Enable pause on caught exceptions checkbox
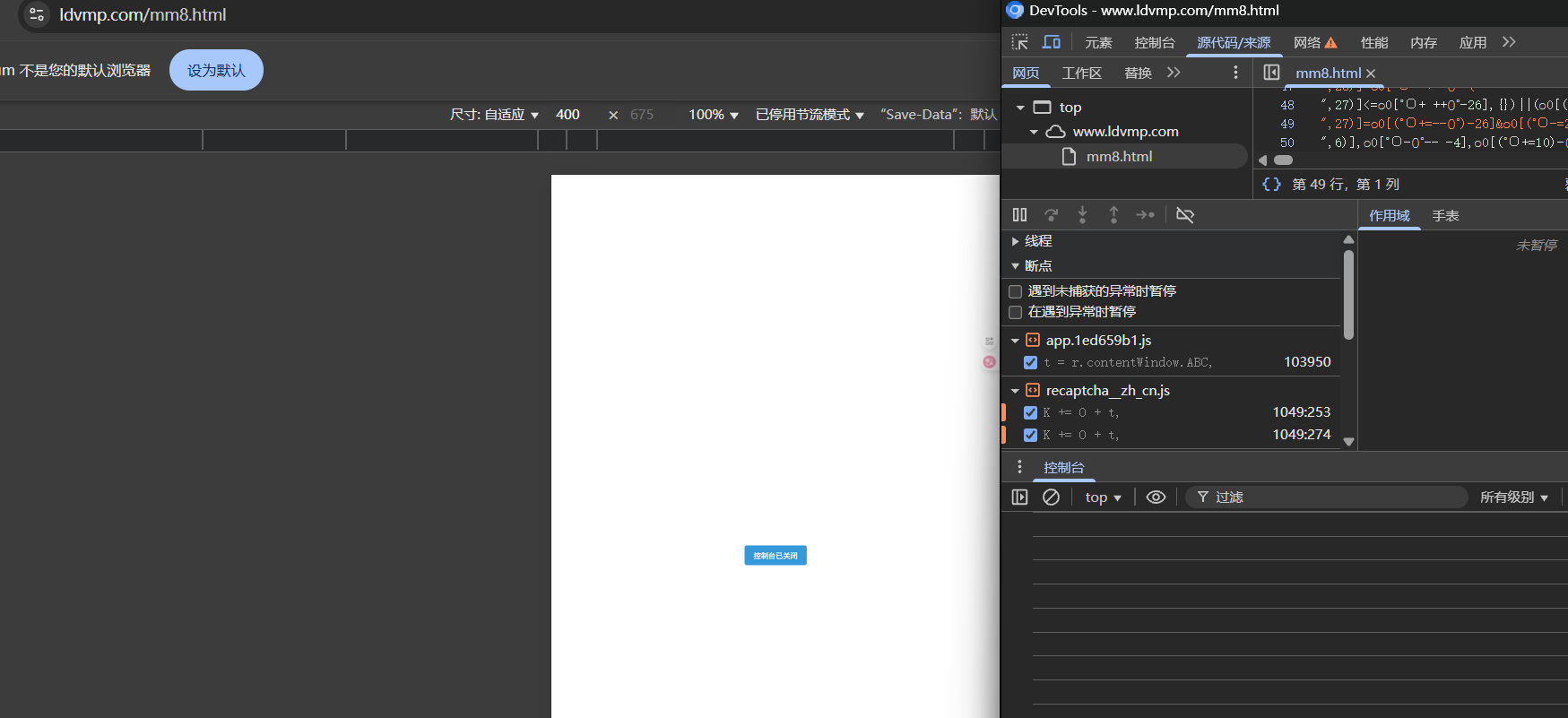 click(1016, 312)
